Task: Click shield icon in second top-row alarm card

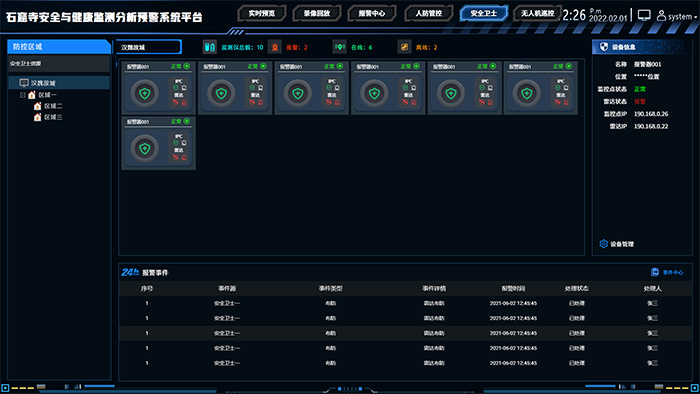Action: 221,93
